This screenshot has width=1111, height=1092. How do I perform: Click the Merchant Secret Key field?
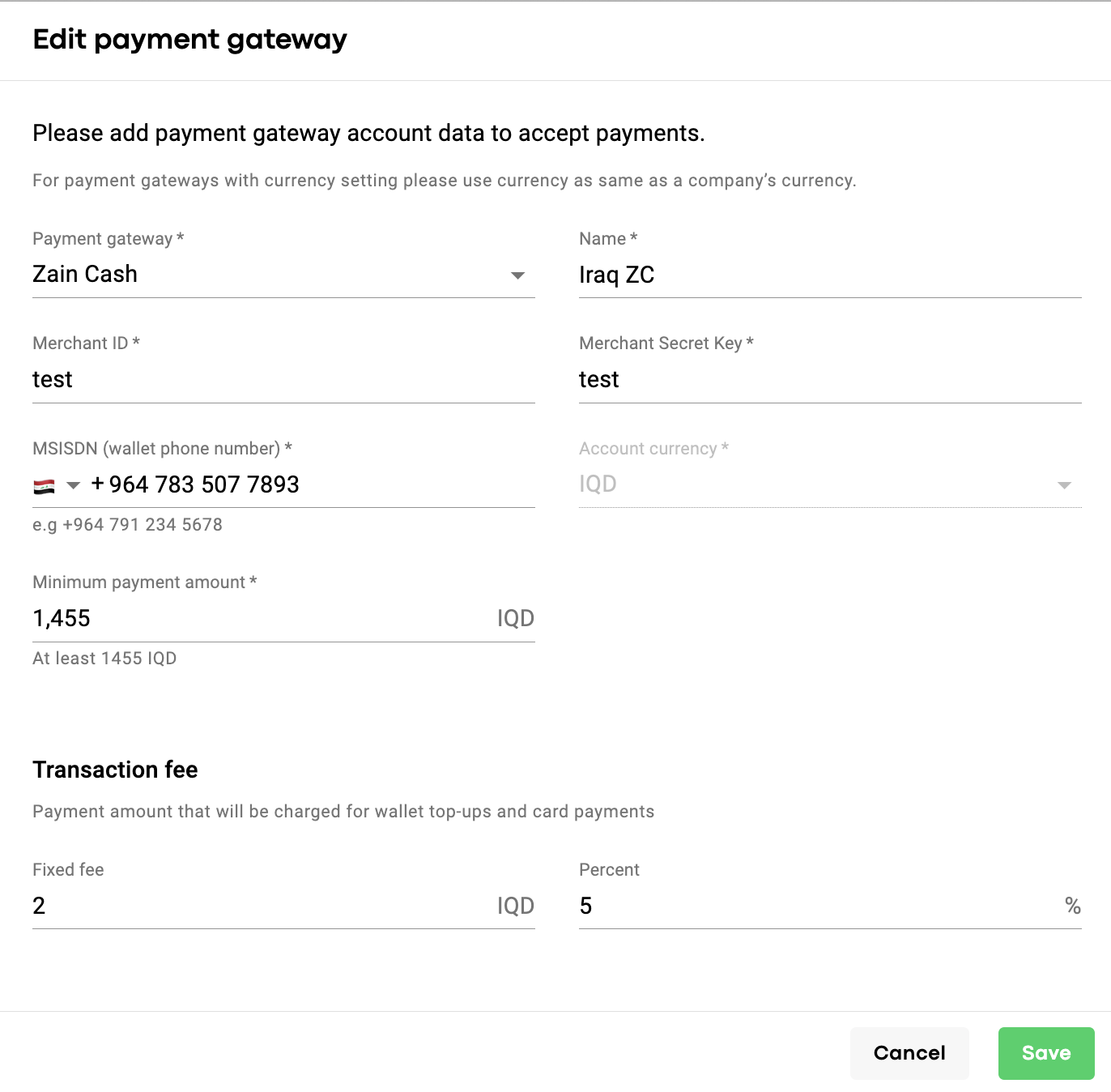point(829,380)
